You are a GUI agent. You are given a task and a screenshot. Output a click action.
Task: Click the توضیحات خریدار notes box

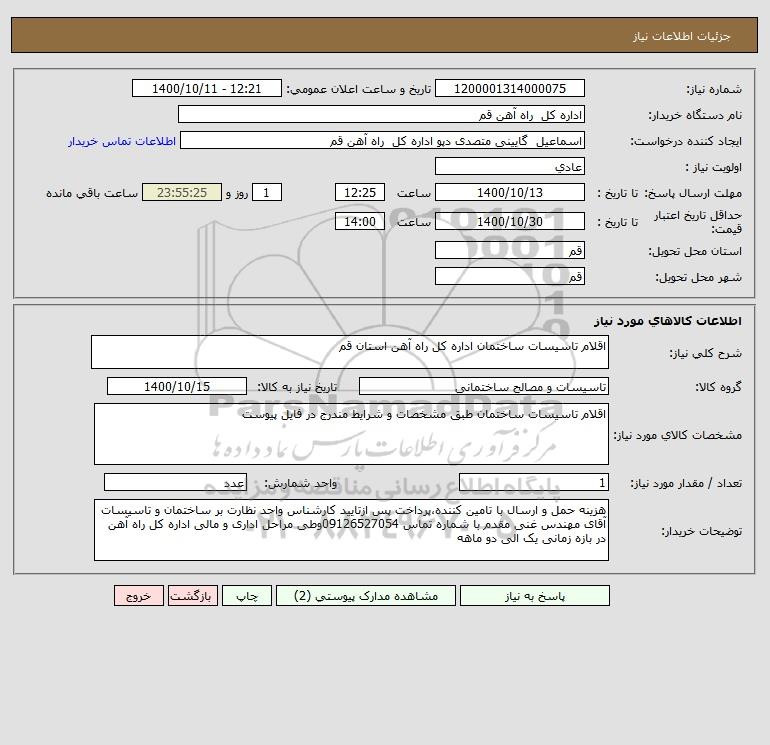pyautogui.click(x=351, y=530)
